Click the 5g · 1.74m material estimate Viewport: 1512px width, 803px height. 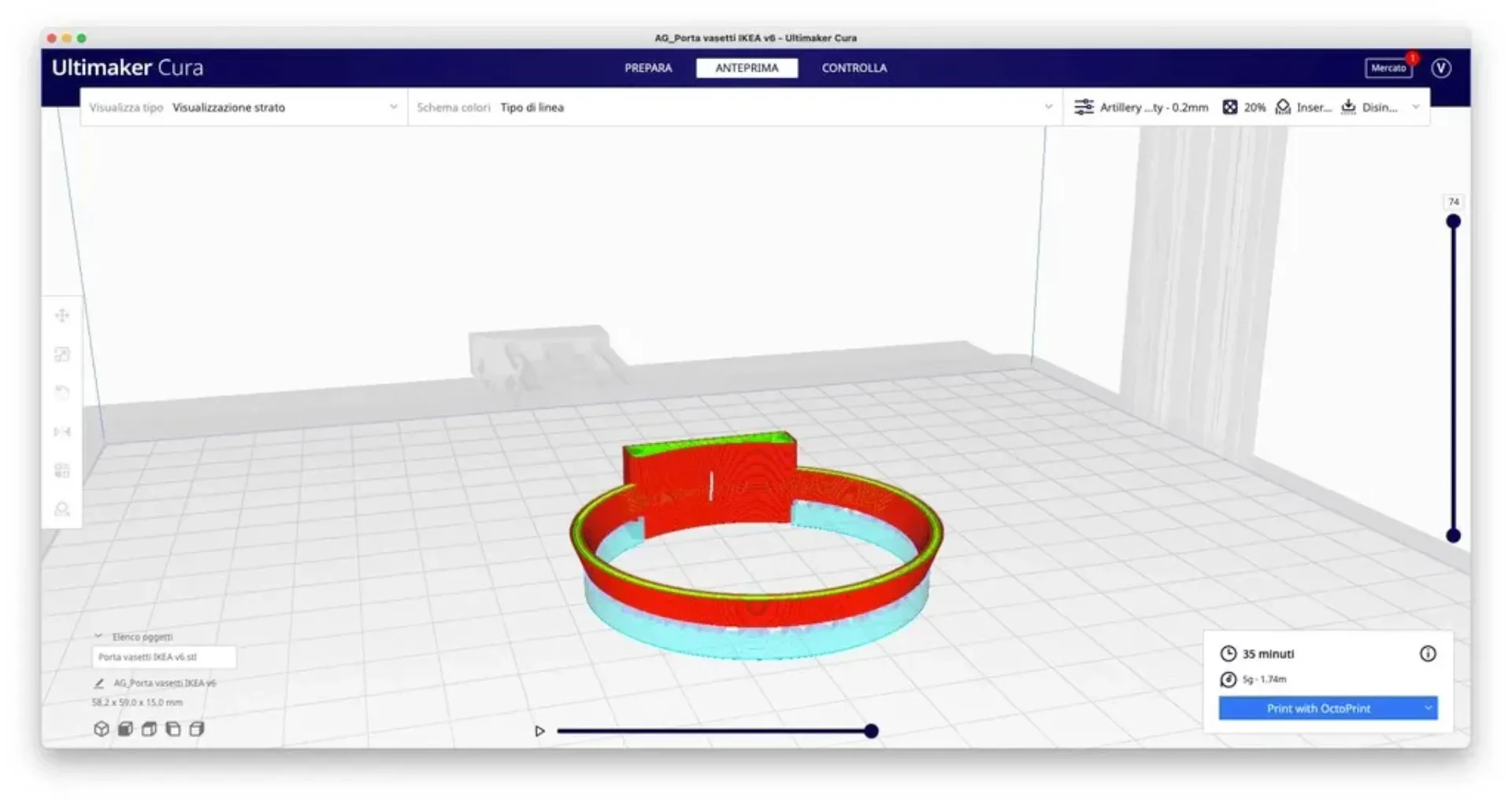click(1264, 679)
